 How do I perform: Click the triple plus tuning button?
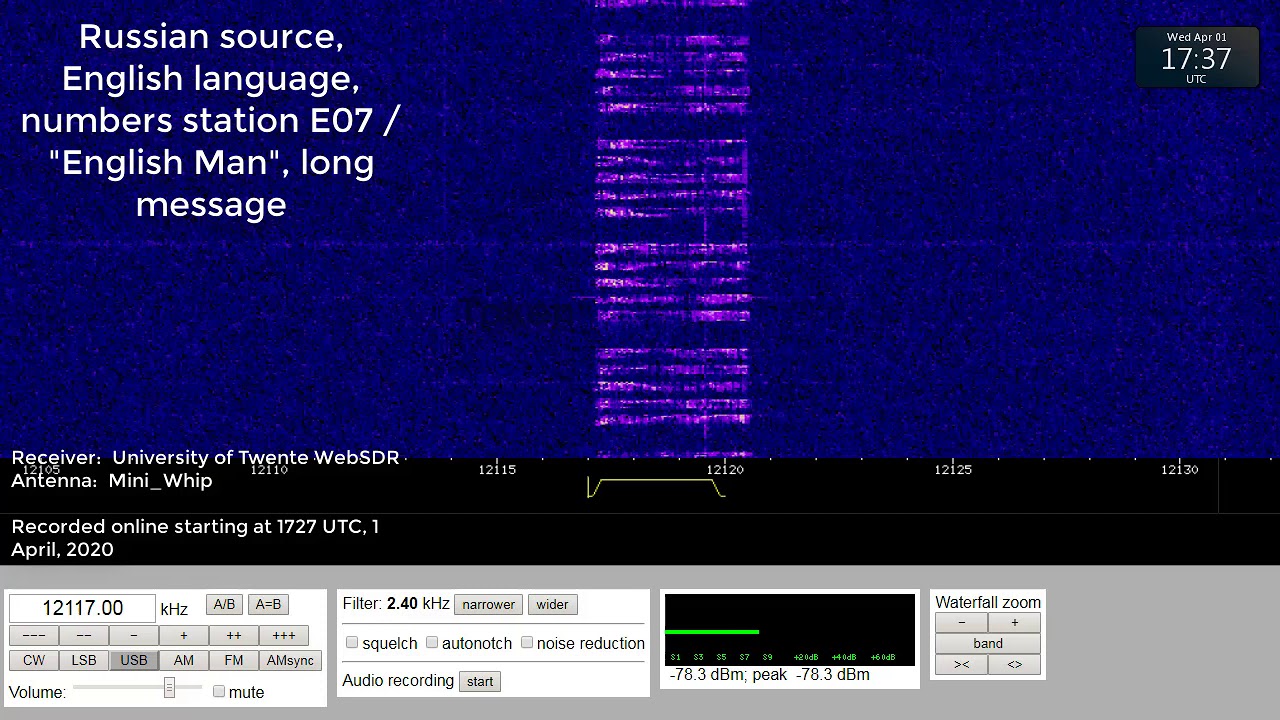(284, 635)
